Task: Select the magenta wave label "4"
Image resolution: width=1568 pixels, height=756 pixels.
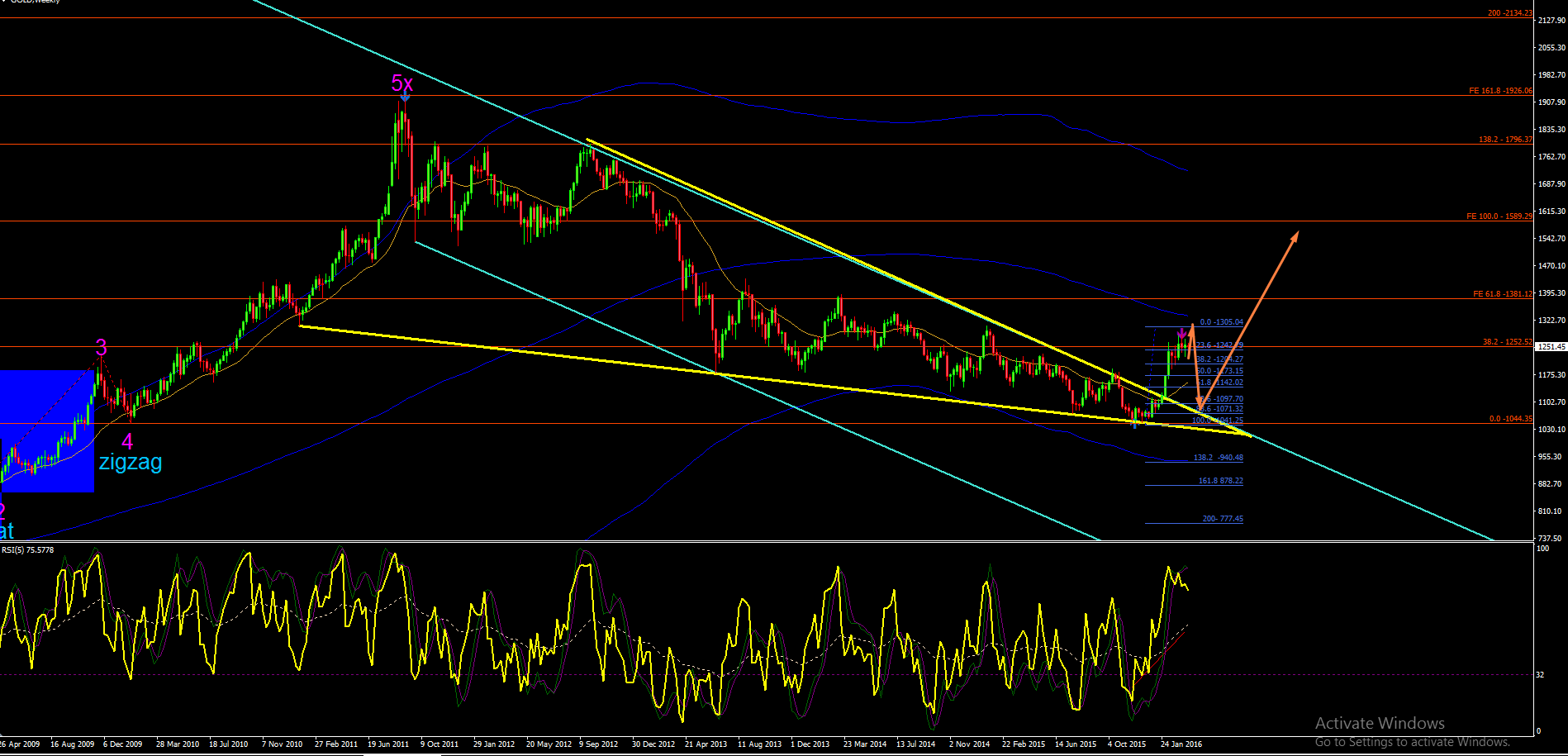Action: 127,441
